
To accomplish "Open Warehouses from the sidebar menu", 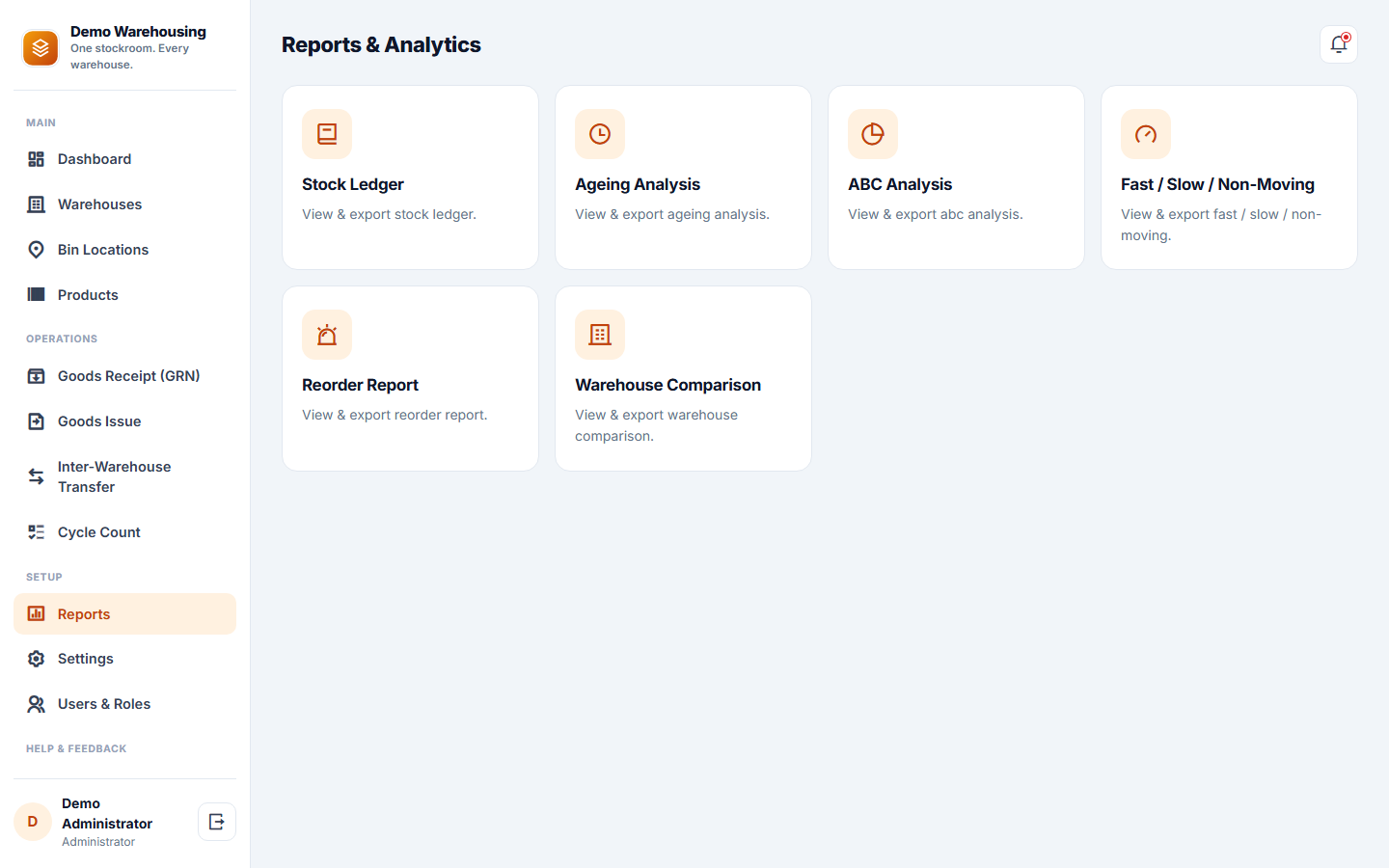I will (124, 204).
